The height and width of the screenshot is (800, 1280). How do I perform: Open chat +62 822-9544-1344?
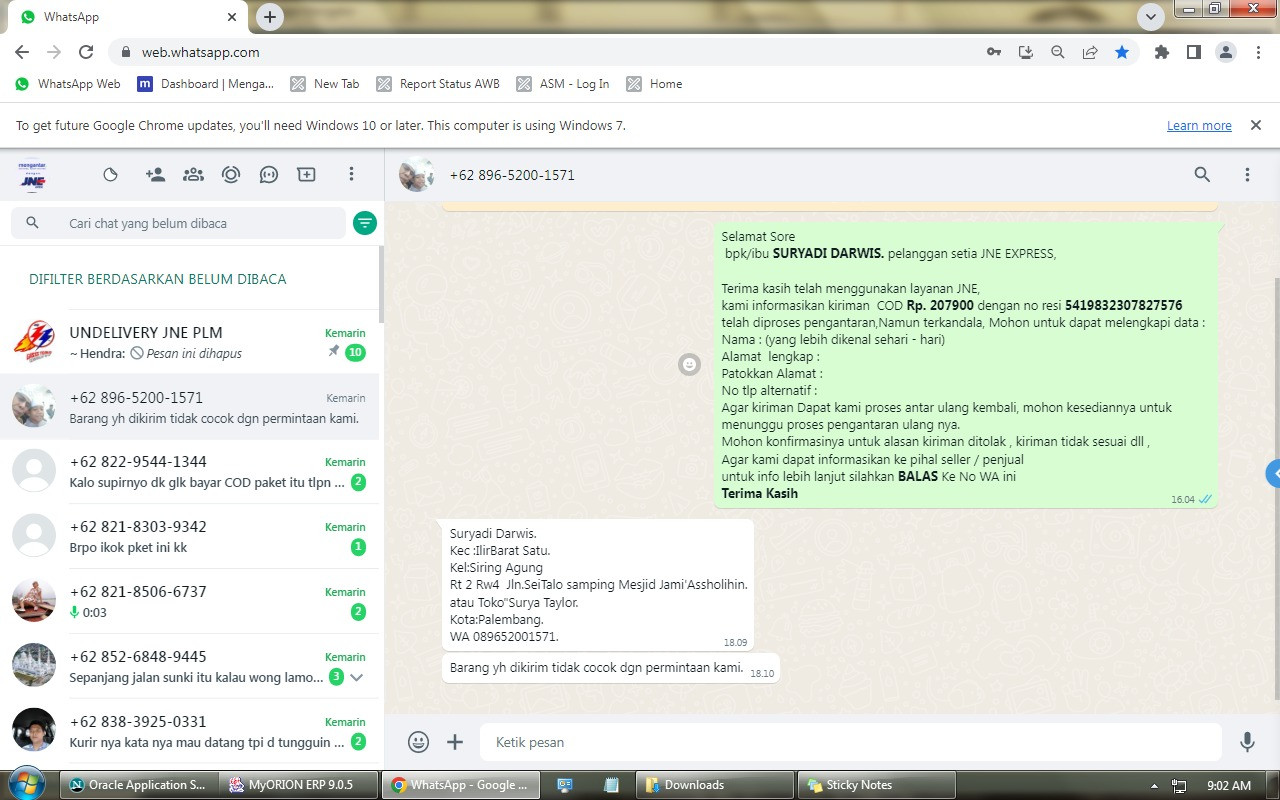tap(190, 471)
